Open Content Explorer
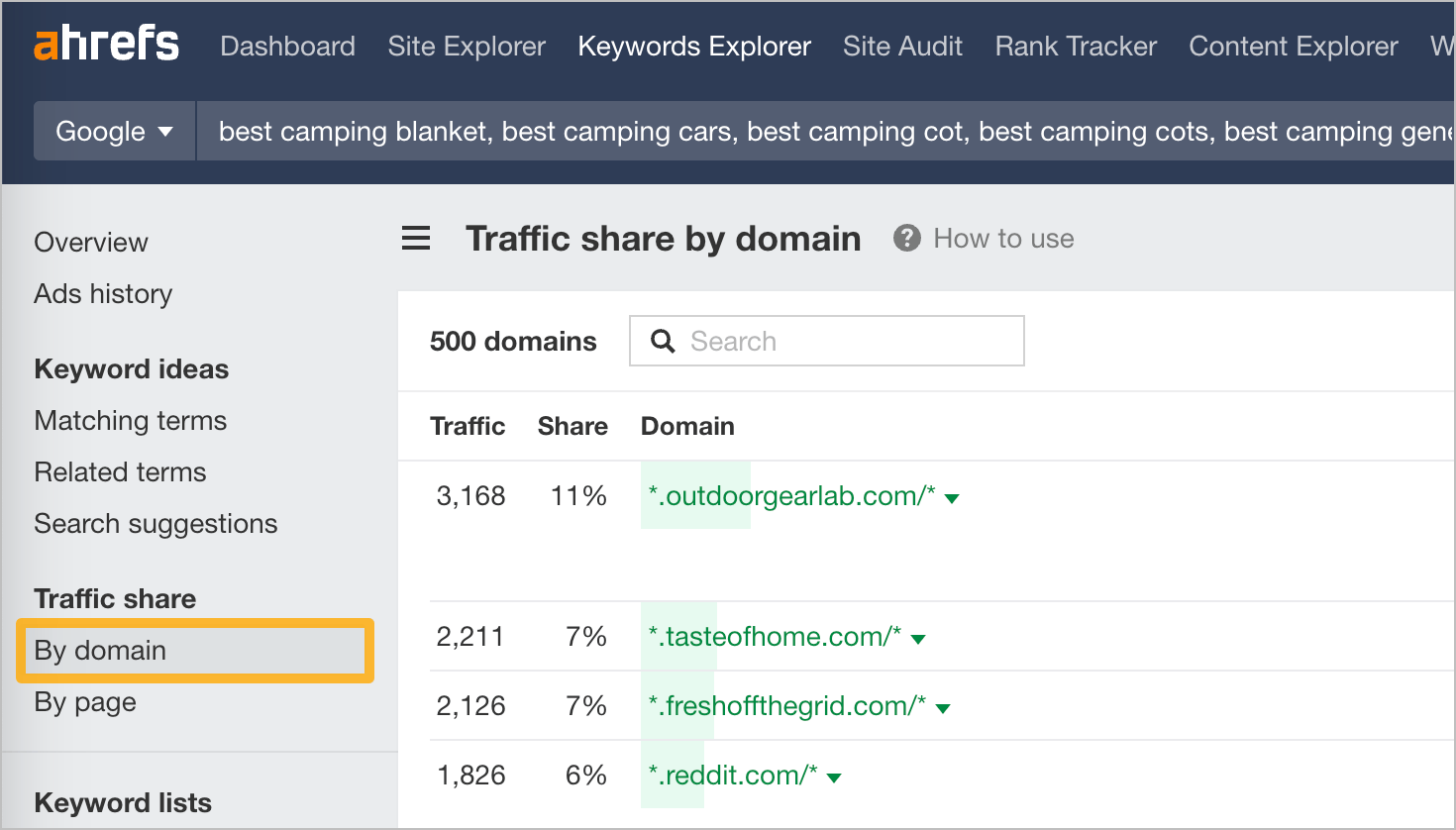The image size is (1456, 830). coord(1294,46)
